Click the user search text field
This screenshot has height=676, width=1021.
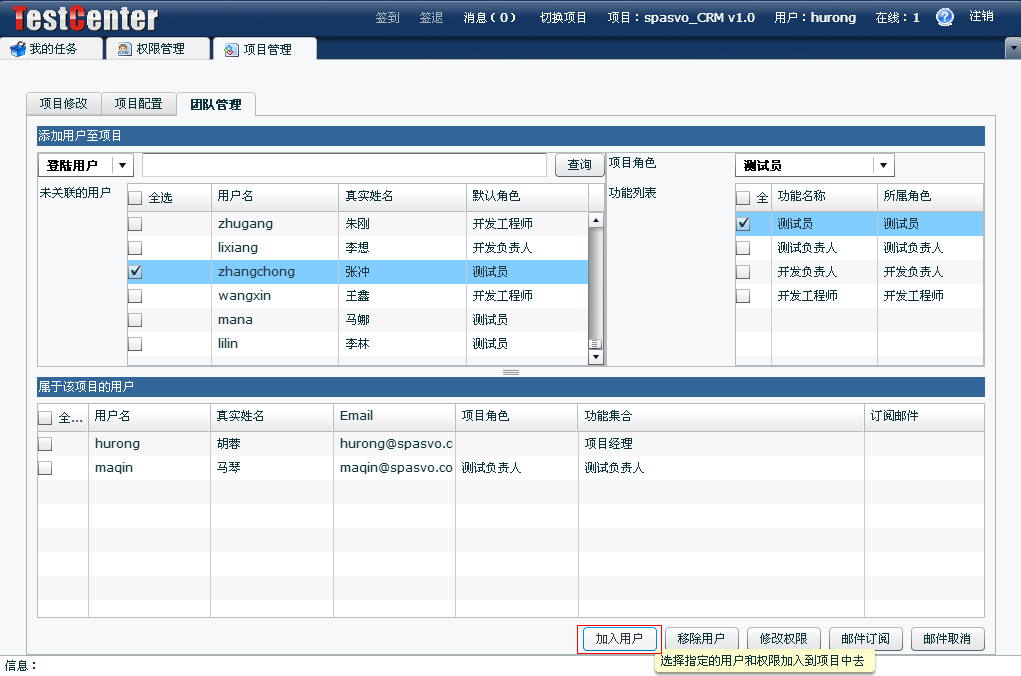pos(344,166)
